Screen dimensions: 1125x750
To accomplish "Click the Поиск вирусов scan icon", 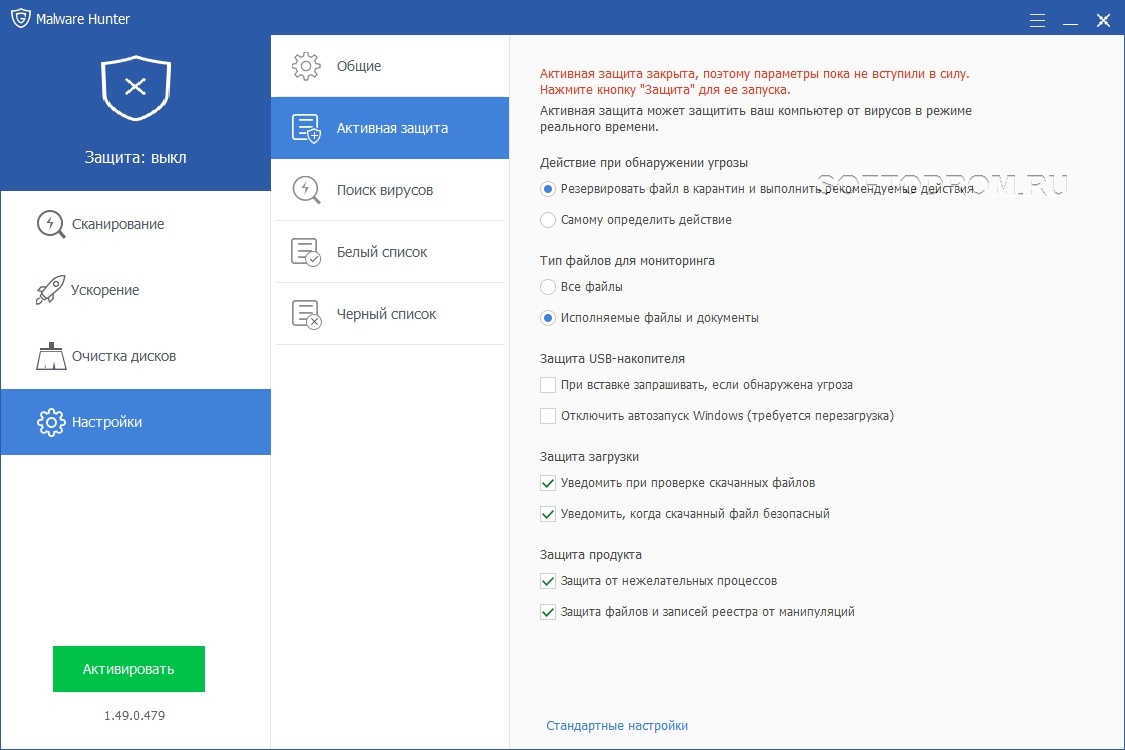I will pyautogui.click(x=306, y=190).
